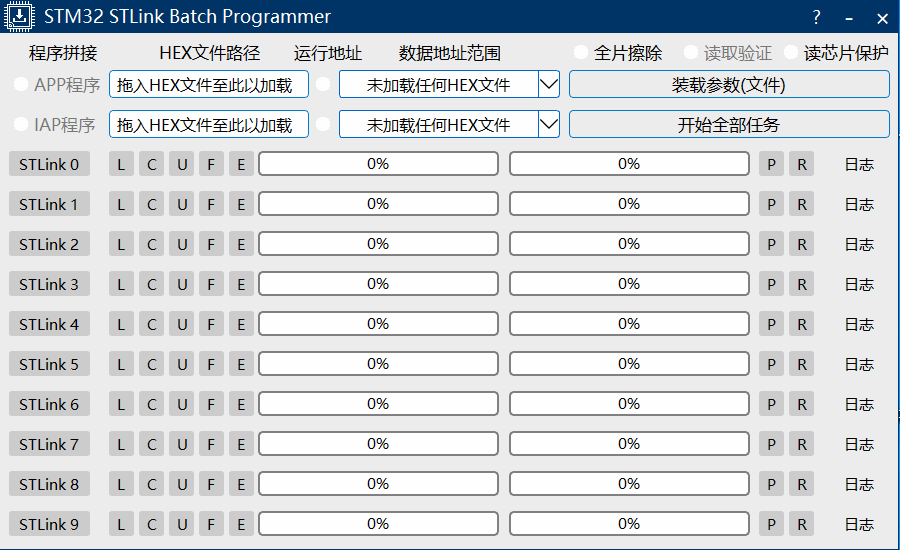Screen dimensions: 900x550
Task: Click the F button in STLink 4 row
Action: (x=211, y=324)
